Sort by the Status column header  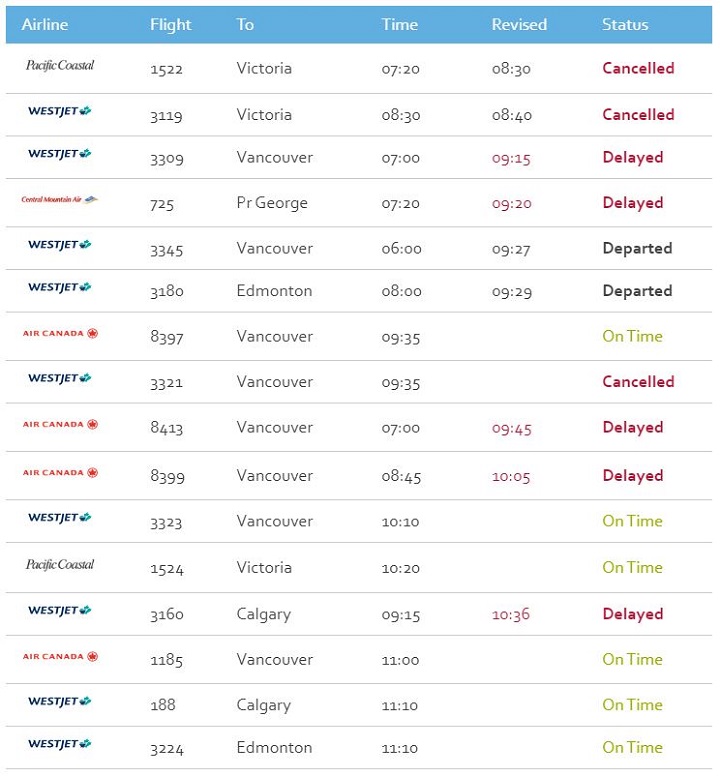(625, 24)
